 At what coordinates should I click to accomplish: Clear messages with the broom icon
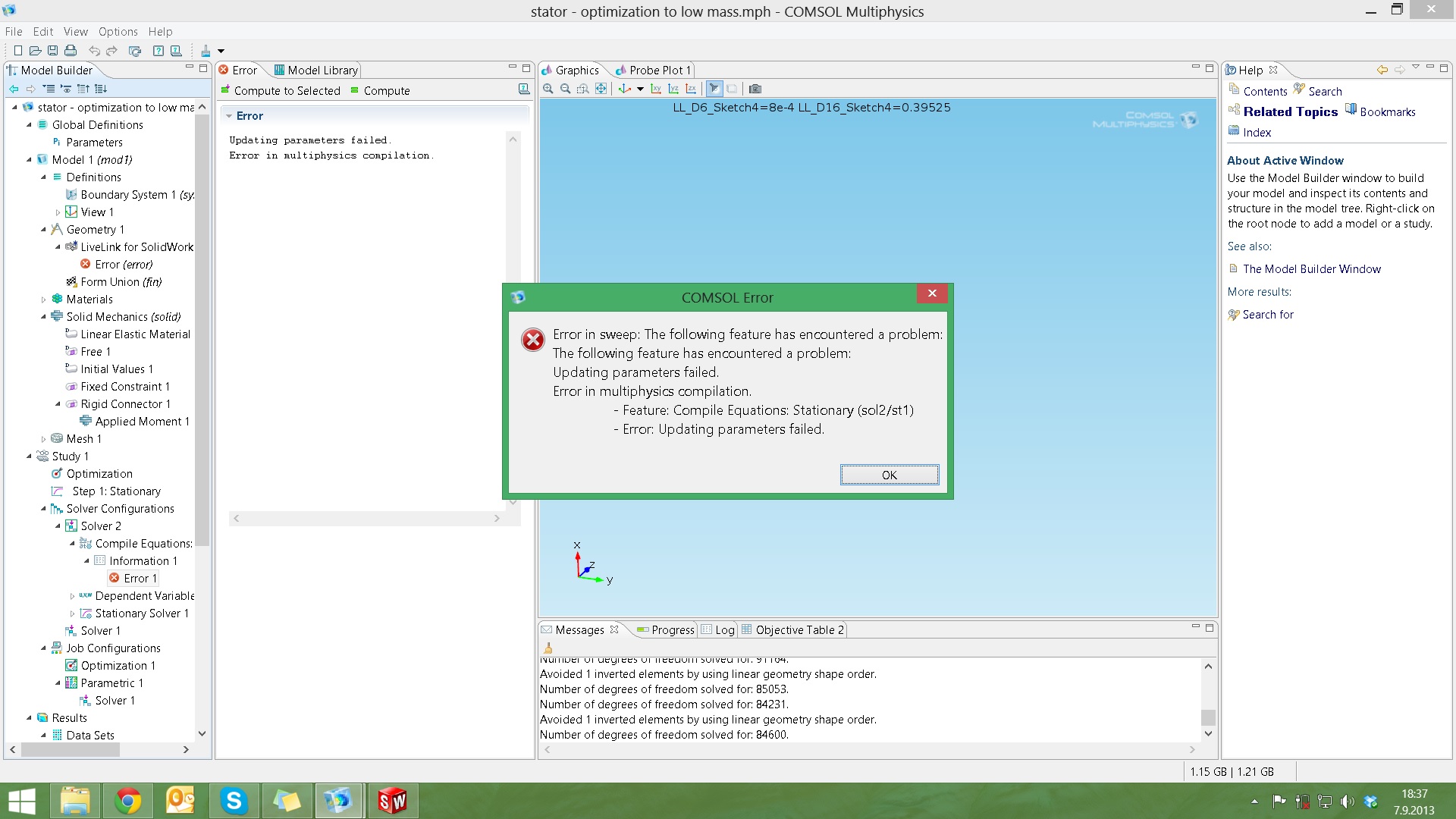coord(548,648)
